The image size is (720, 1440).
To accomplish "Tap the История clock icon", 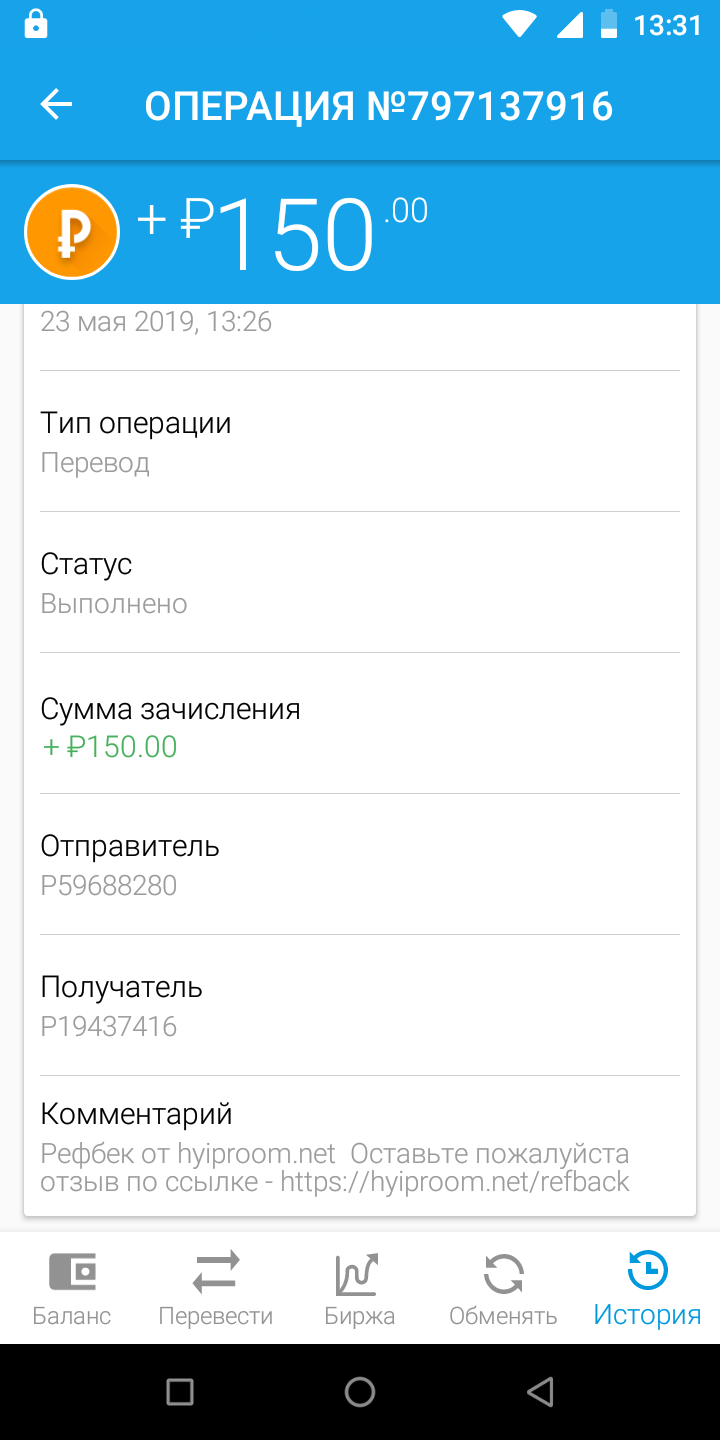I will [647, 1272].
